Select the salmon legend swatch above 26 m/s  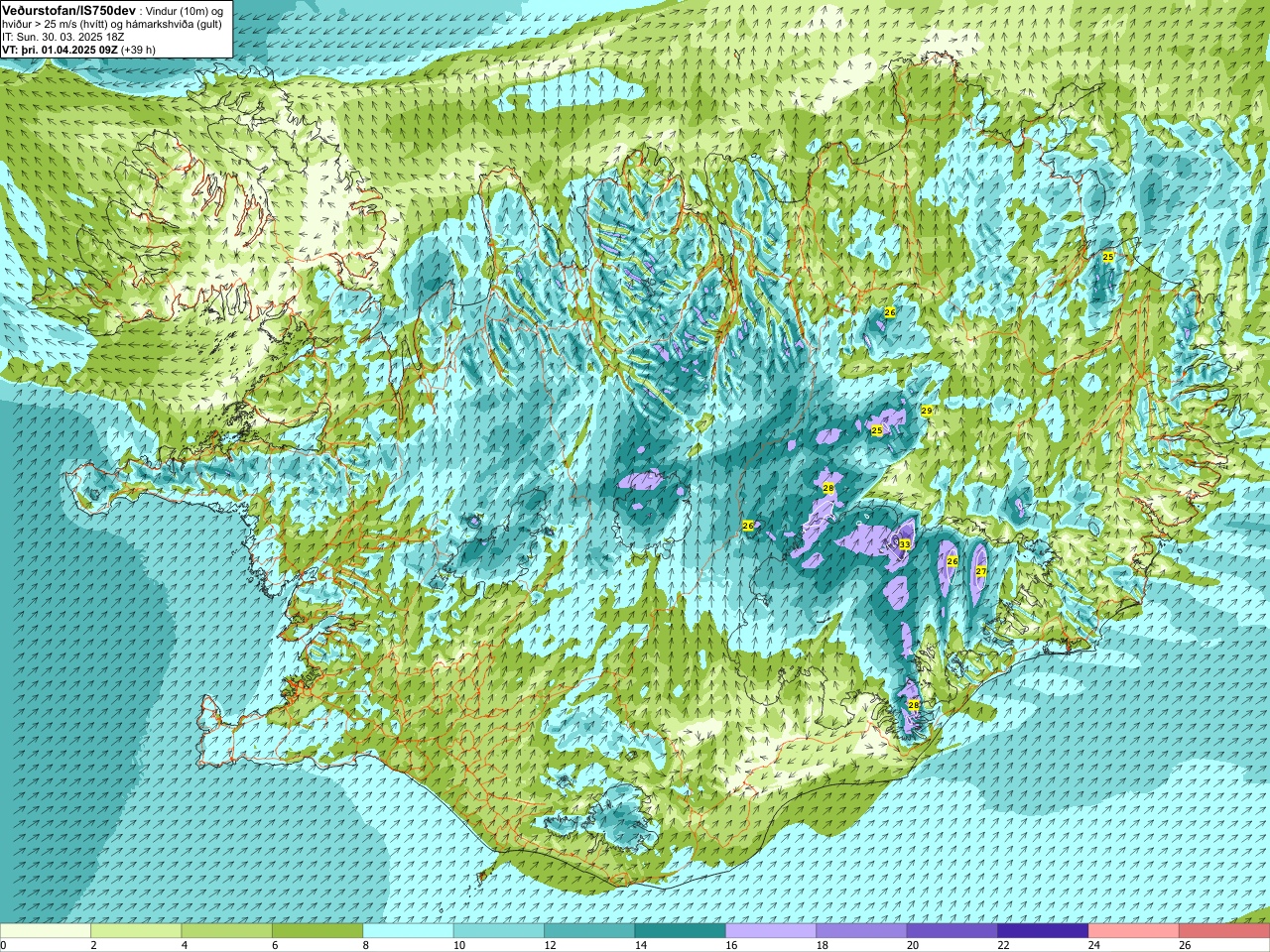pyautogui.click(x=1224, y=932)
